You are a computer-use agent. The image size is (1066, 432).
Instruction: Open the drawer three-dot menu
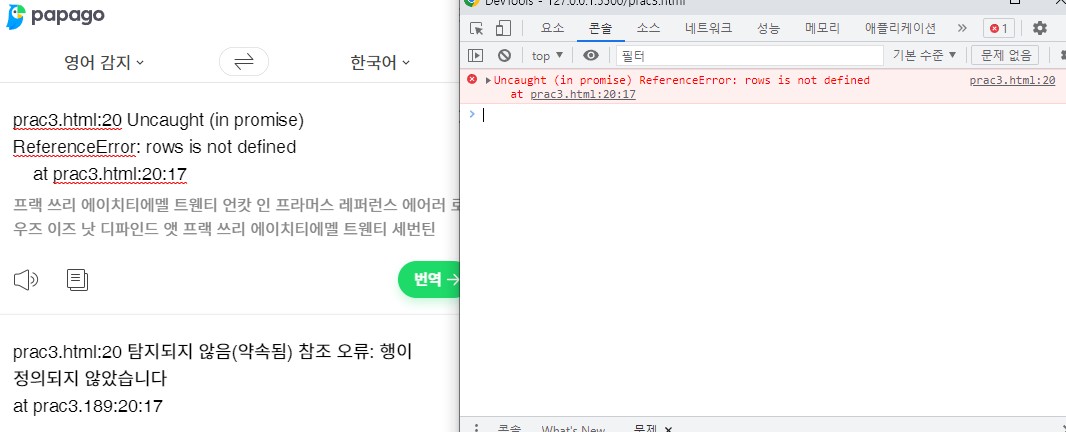[477, 428]
